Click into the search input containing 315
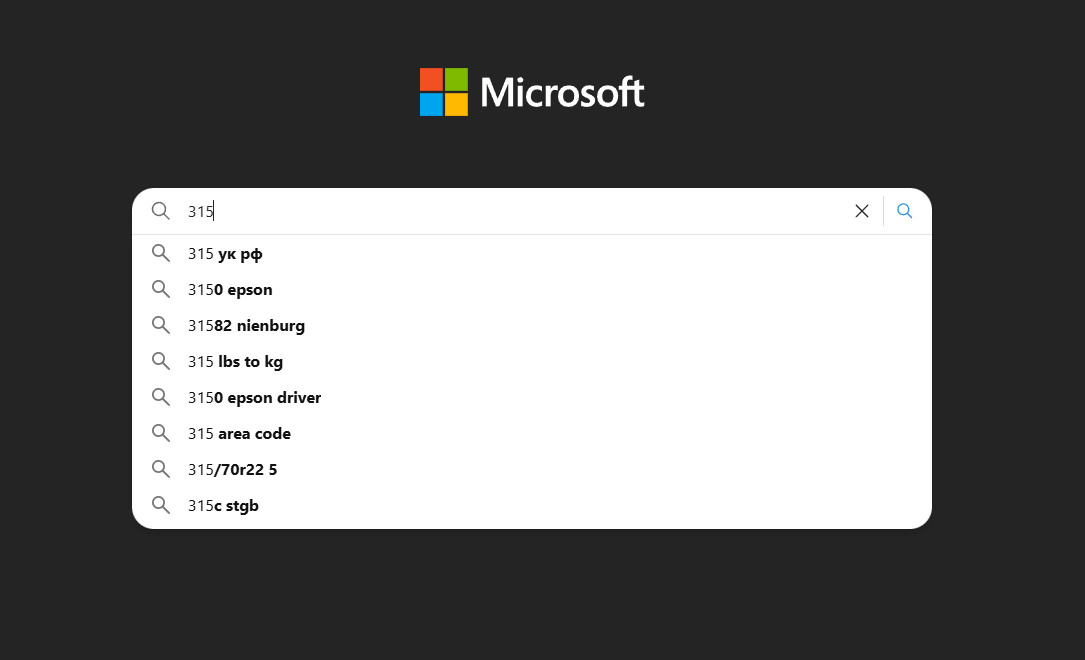This screenshot has height=660, width=1085. coord(500,211)
